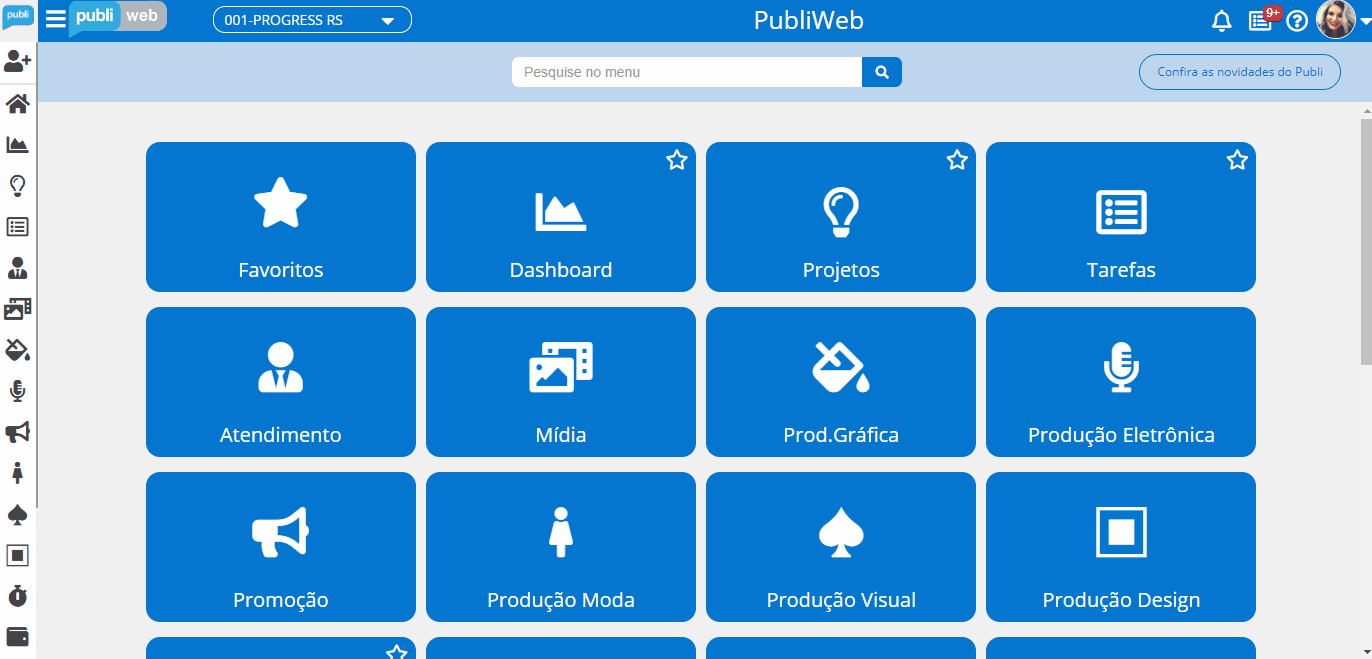The width and height of the screenshot is (1372, 659).
Task: Open the Produção Moda tile
Action: (561, 547)
